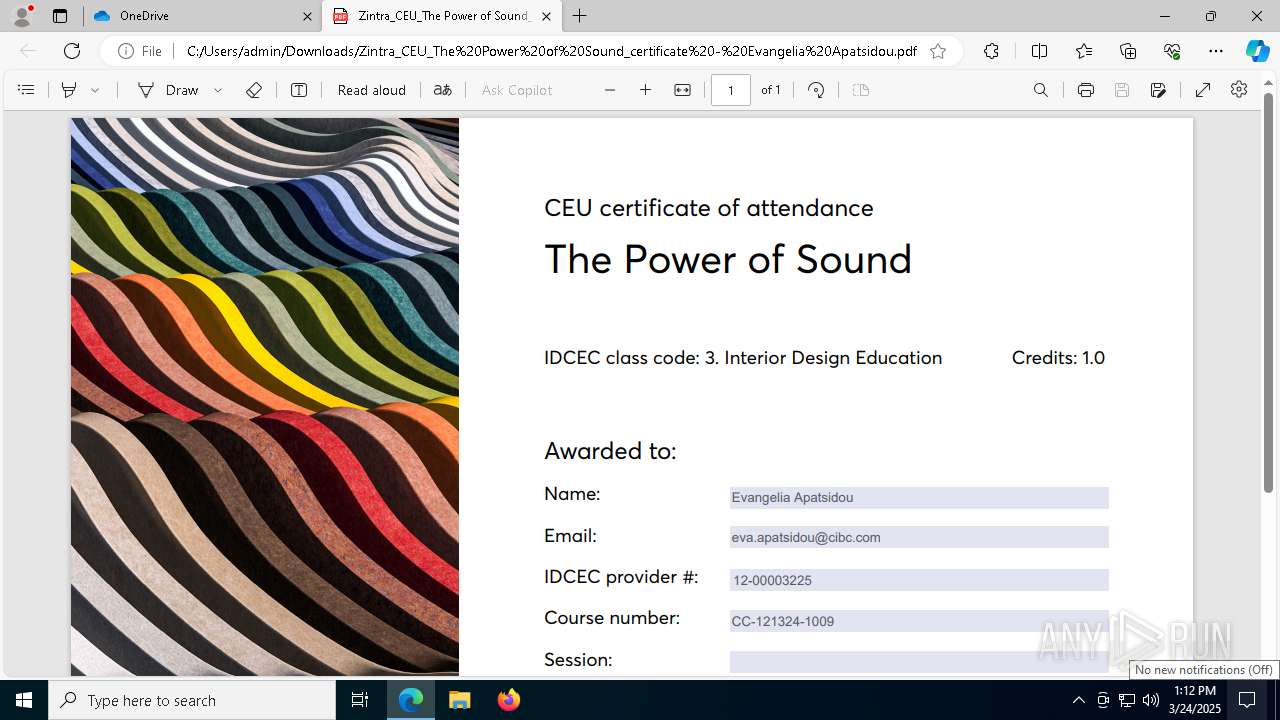The width and height of the screenshot is (1280, 720).
Task: Open the notification center
Action: coord(1248,700)
